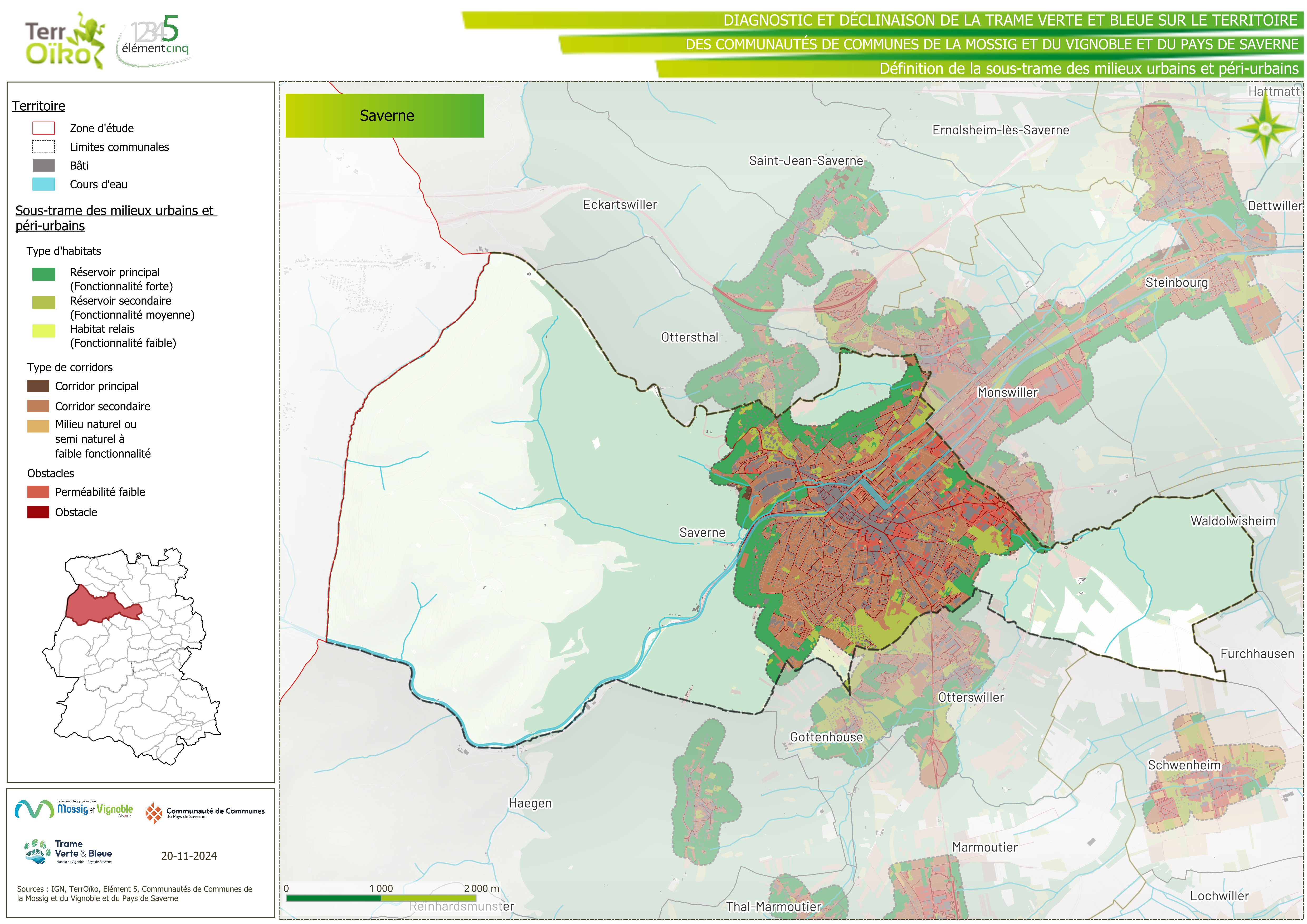Image resolution: width=1307 pixels, height=924 pixels.
Task: Click the Zone d'étude red outline symbol
Action: click(43, 128)
